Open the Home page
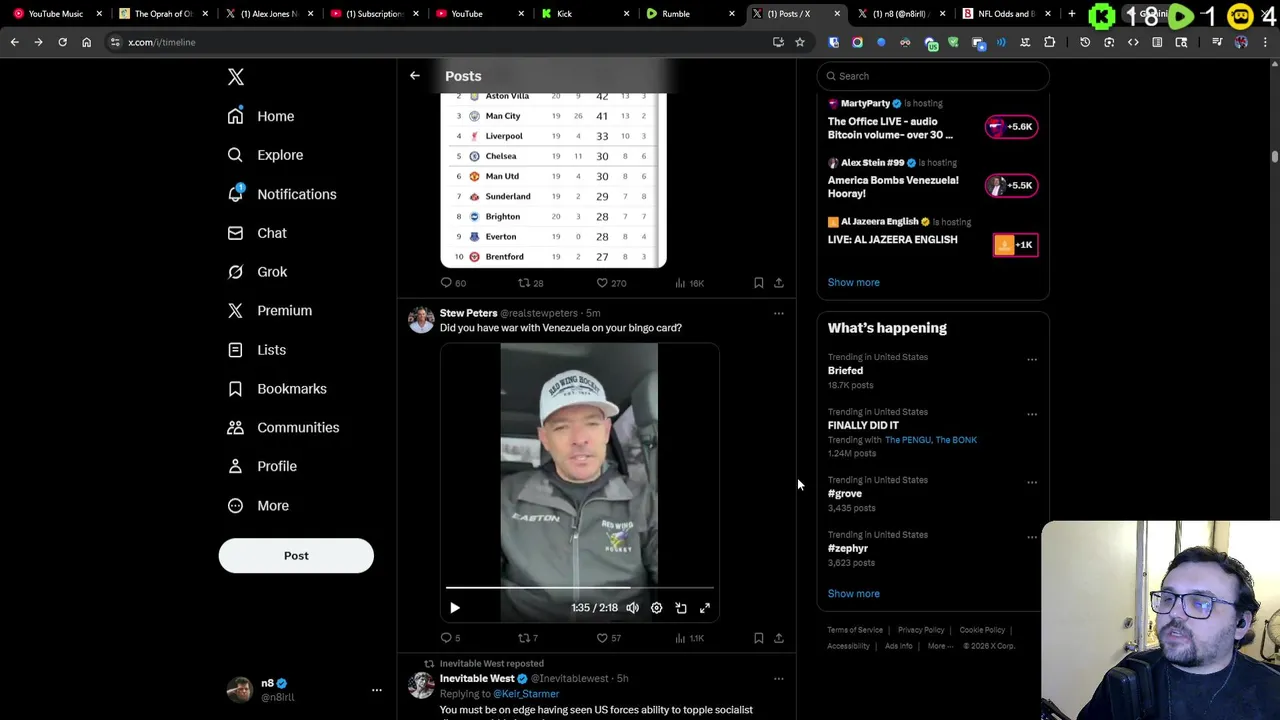 261,116
